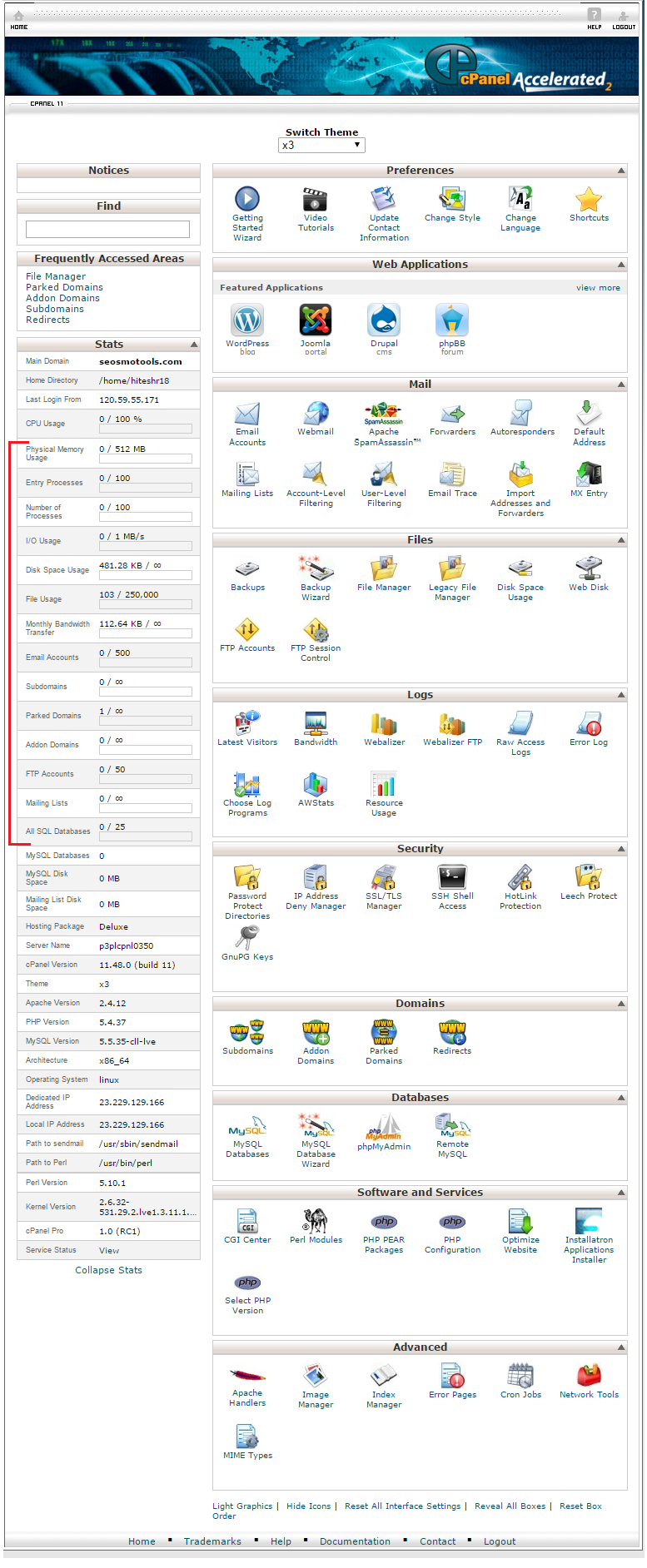Open Contact footer link
This screenshot has height=1568, width=647.
pos(437,1541)
